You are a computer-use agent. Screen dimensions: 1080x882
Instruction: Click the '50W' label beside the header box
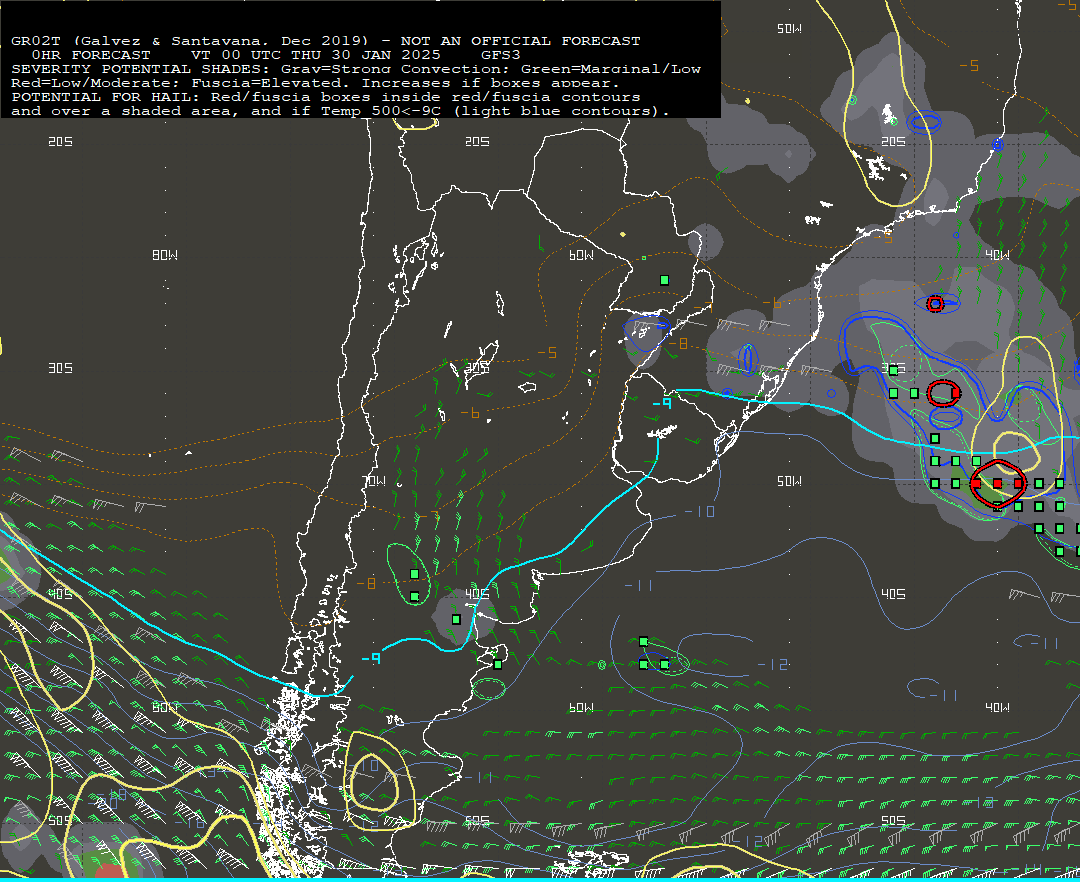tap(789, 29)
